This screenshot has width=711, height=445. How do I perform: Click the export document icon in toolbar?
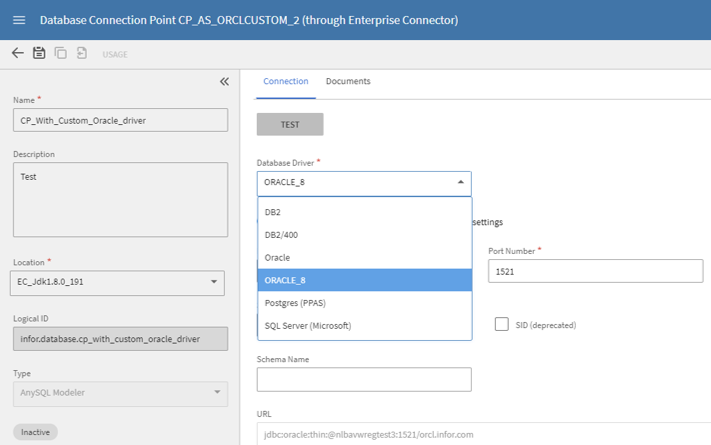[82, 53]
